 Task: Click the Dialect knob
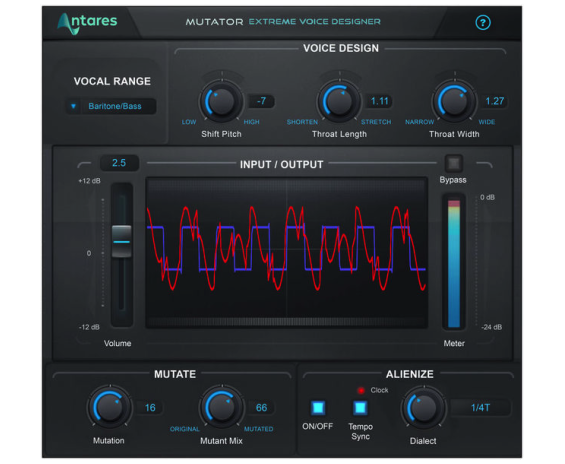(x=423, y=407)
